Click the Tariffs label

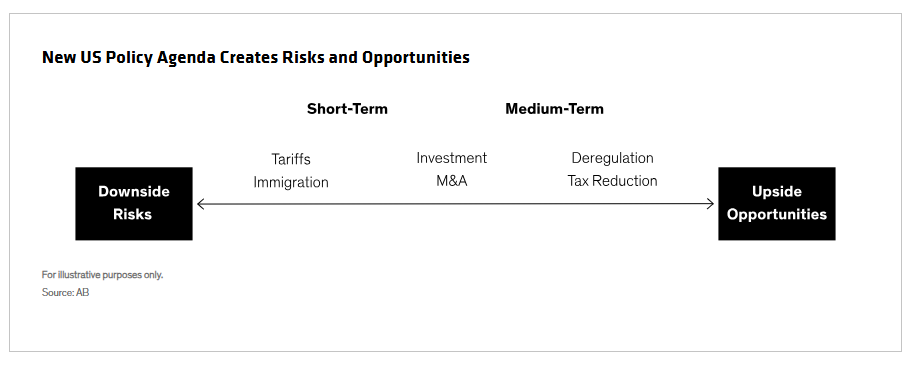(291, 159)
